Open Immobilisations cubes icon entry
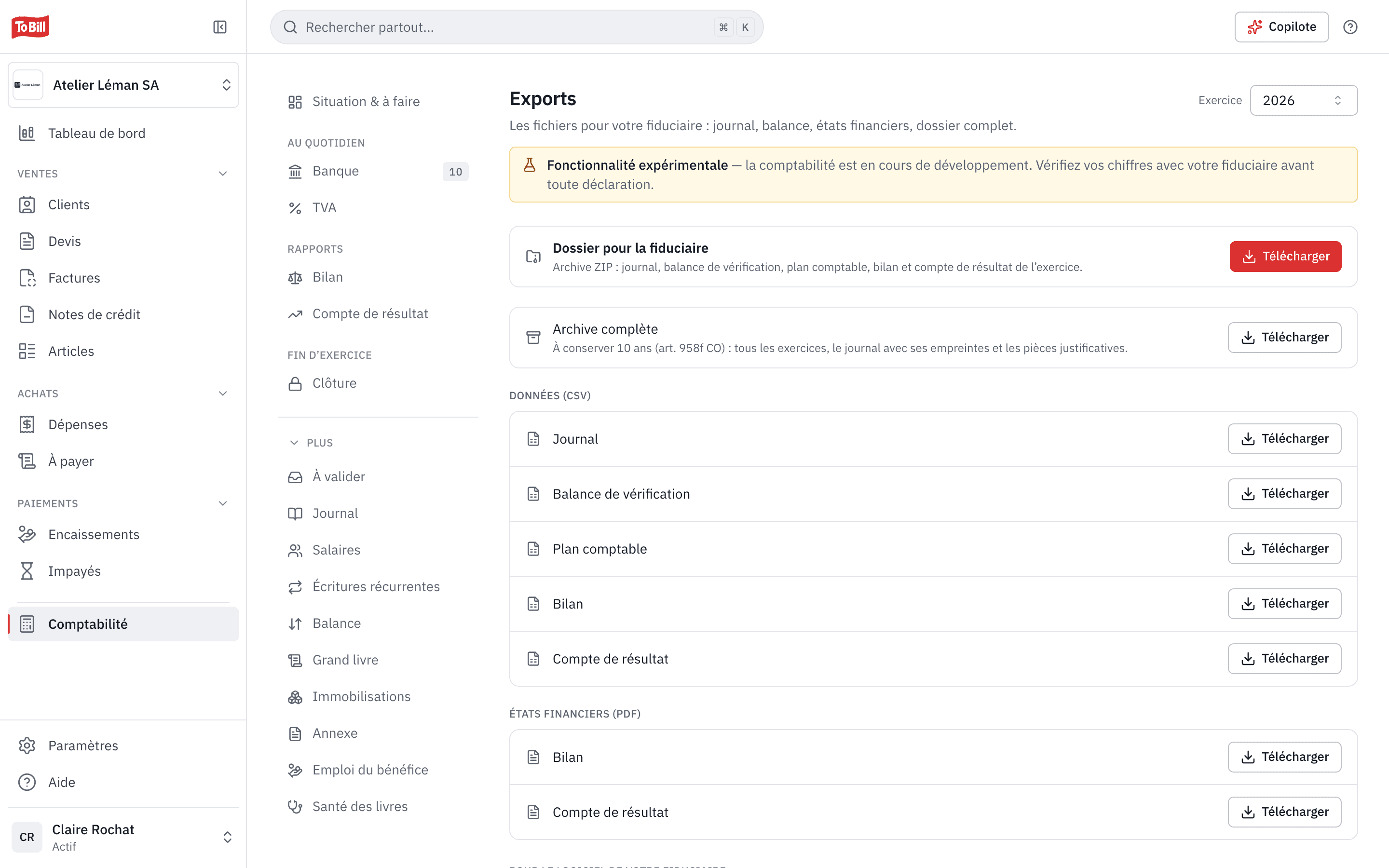This screenshot has width=1389, height=868. 295,697
